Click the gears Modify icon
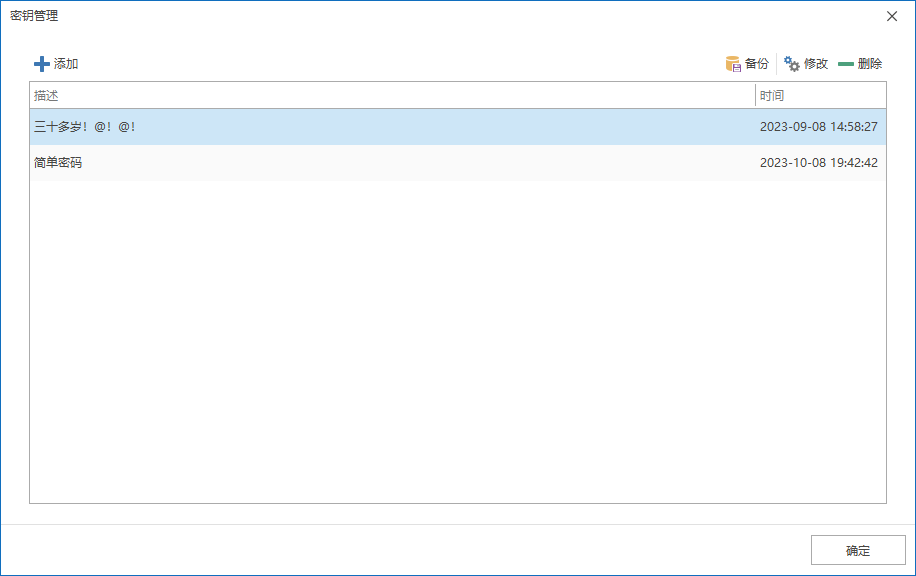 click(792, 64)
